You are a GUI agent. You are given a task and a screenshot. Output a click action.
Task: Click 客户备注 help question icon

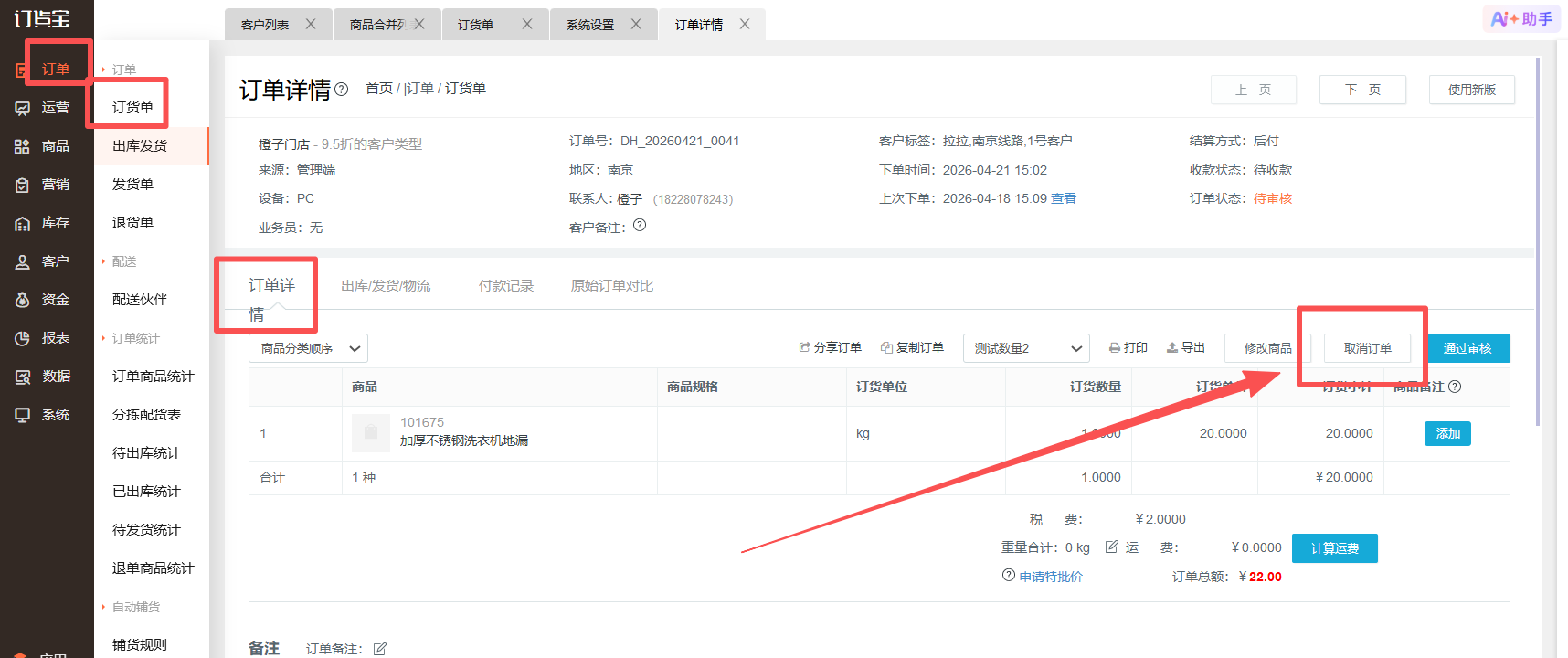click(x=640, y=225)
